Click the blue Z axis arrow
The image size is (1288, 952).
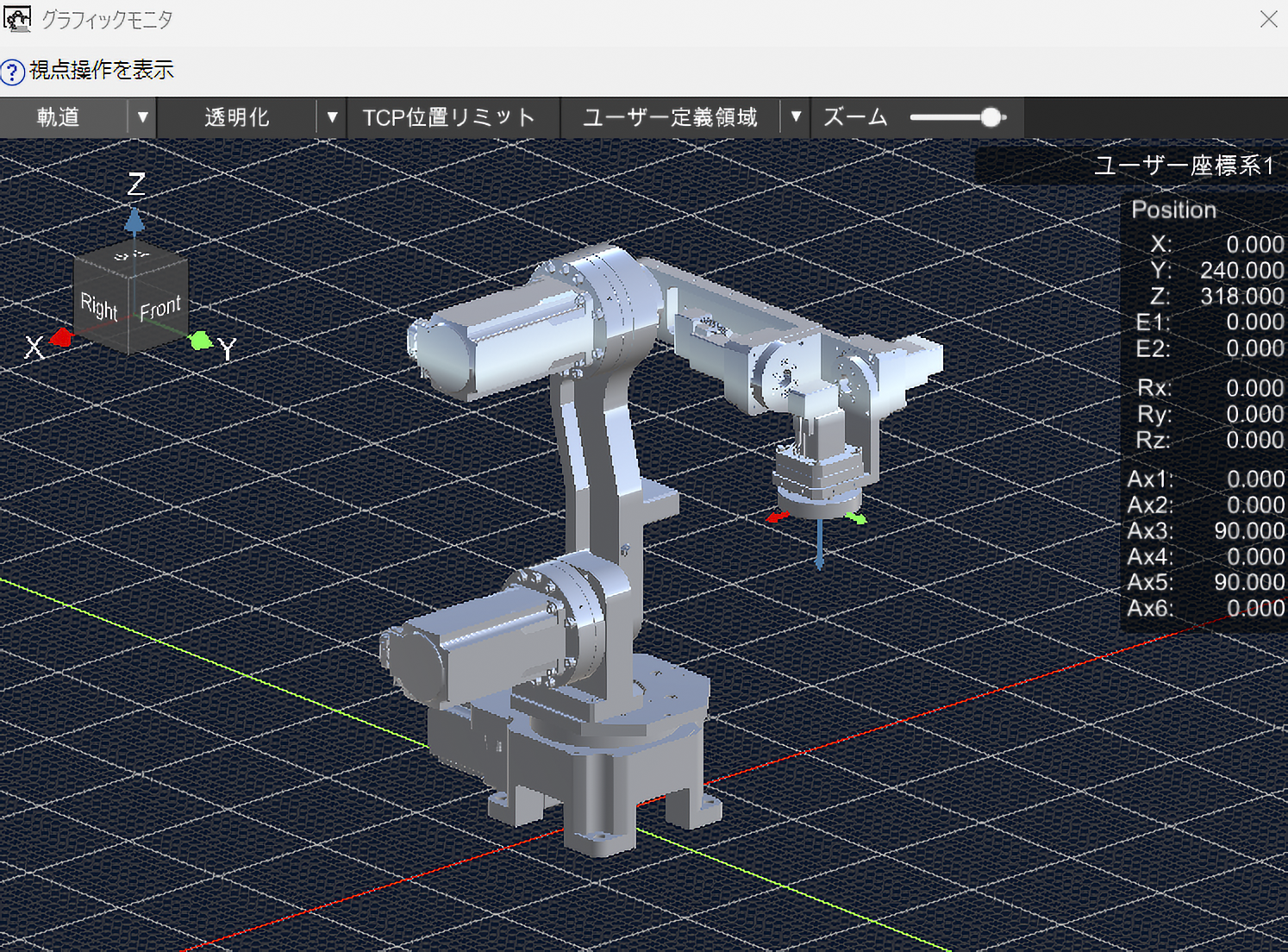[x=134, y=222]
